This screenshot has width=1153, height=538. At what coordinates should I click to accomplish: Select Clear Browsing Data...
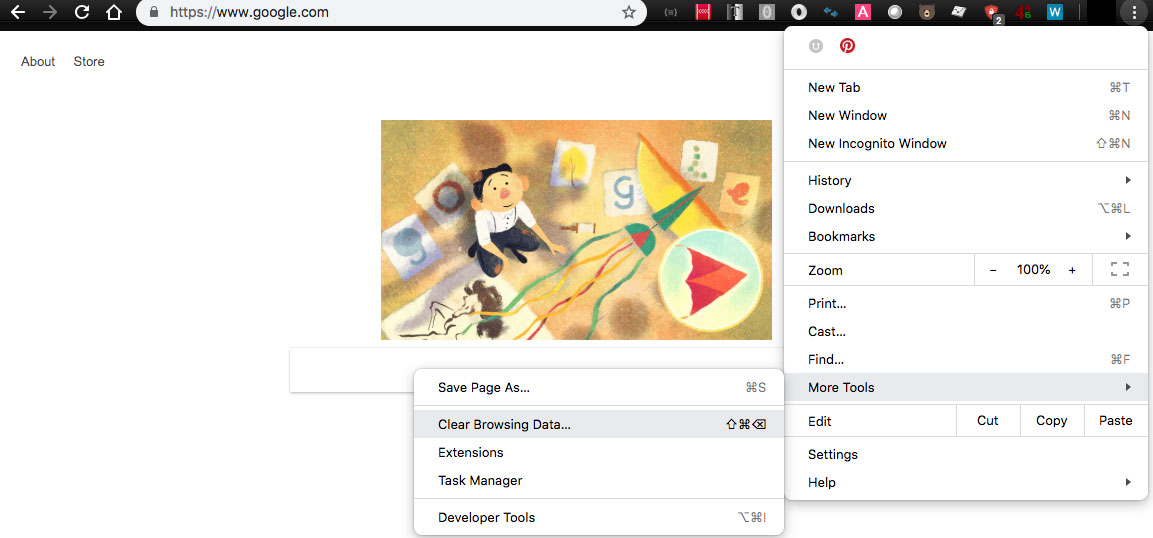pyautogui.click(x=599, y=424)
